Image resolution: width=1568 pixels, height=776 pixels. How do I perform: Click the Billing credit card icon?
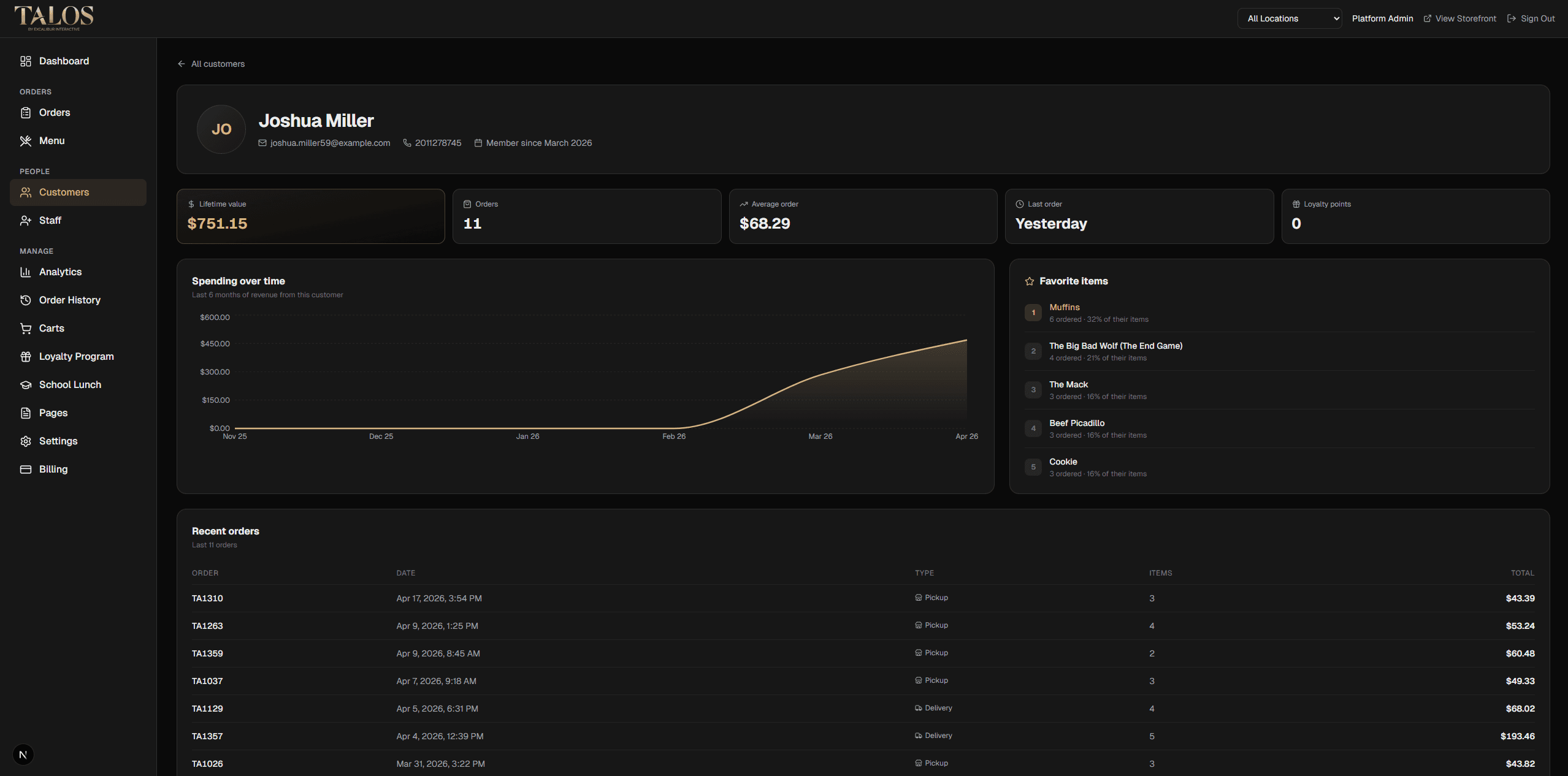coord(25,470)
